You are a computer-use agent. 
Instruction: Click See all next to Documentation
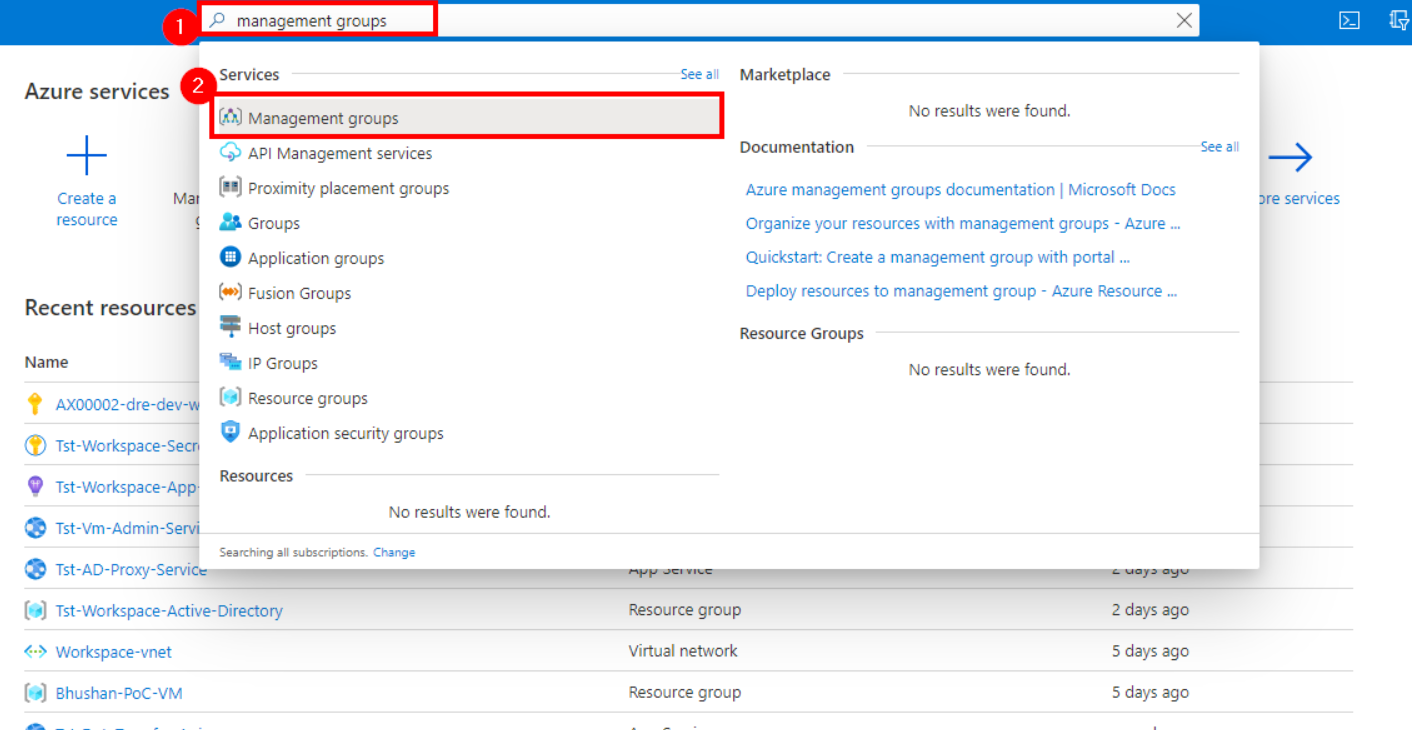(x=1219, y=146)
